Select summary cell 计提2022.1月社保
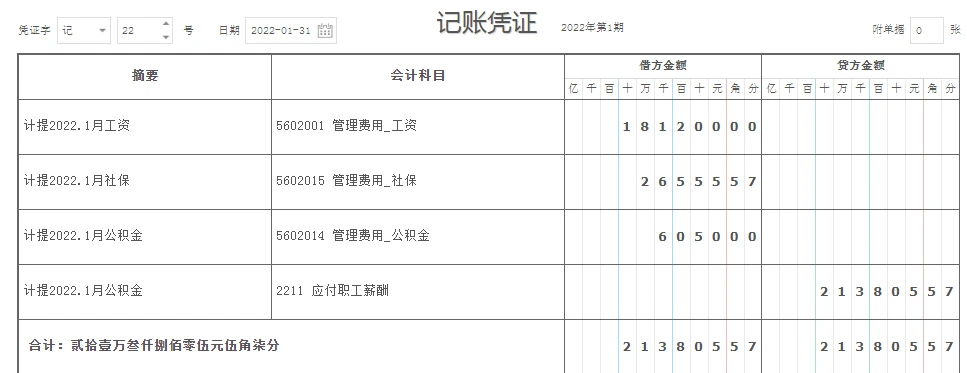The width and height of the screenshot is (967, 373). (x=145, y=181)
